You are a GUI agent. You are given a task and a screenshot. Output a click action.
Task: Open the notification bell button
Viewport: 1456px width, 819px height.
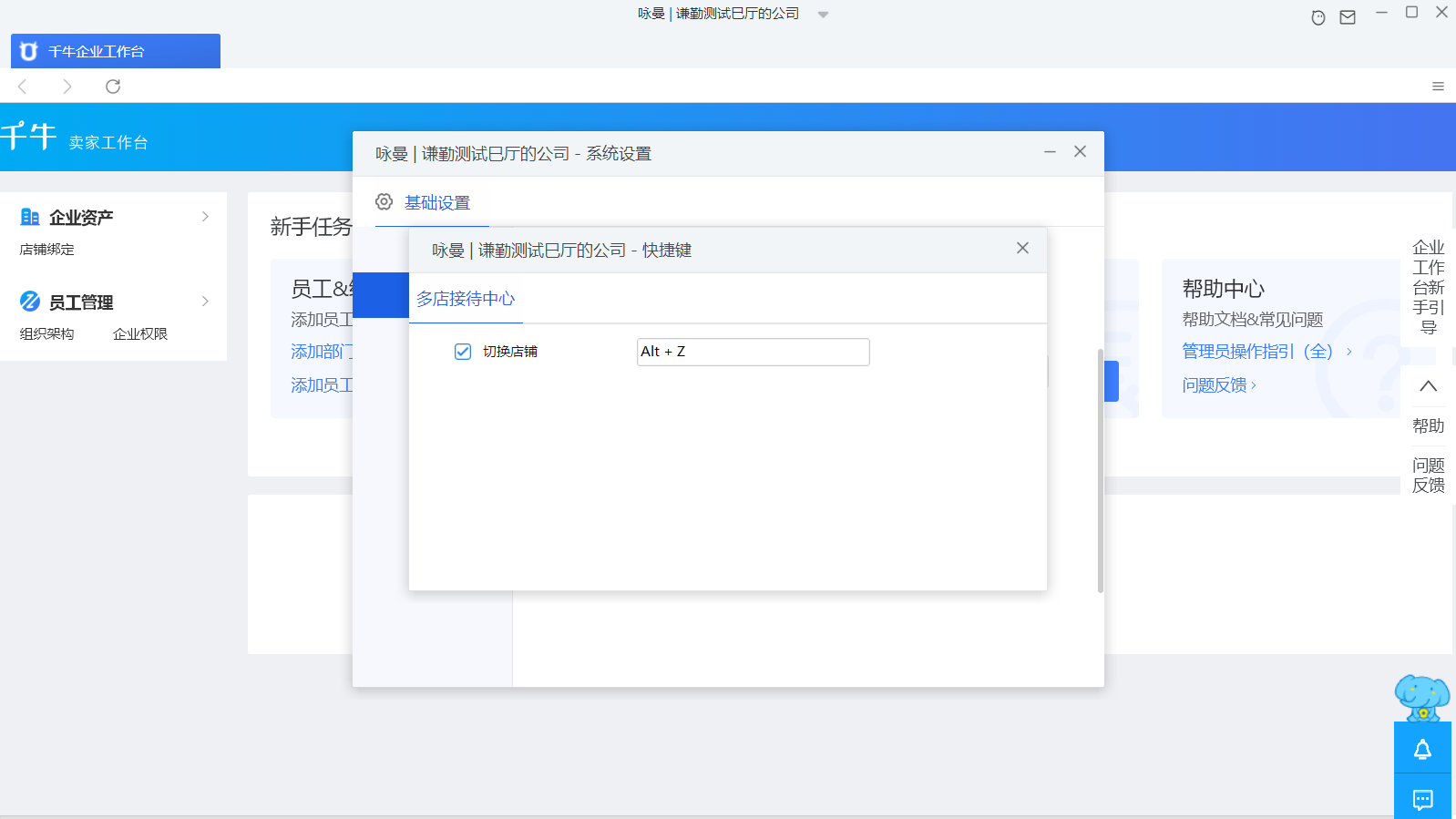tap(1422, 748)
